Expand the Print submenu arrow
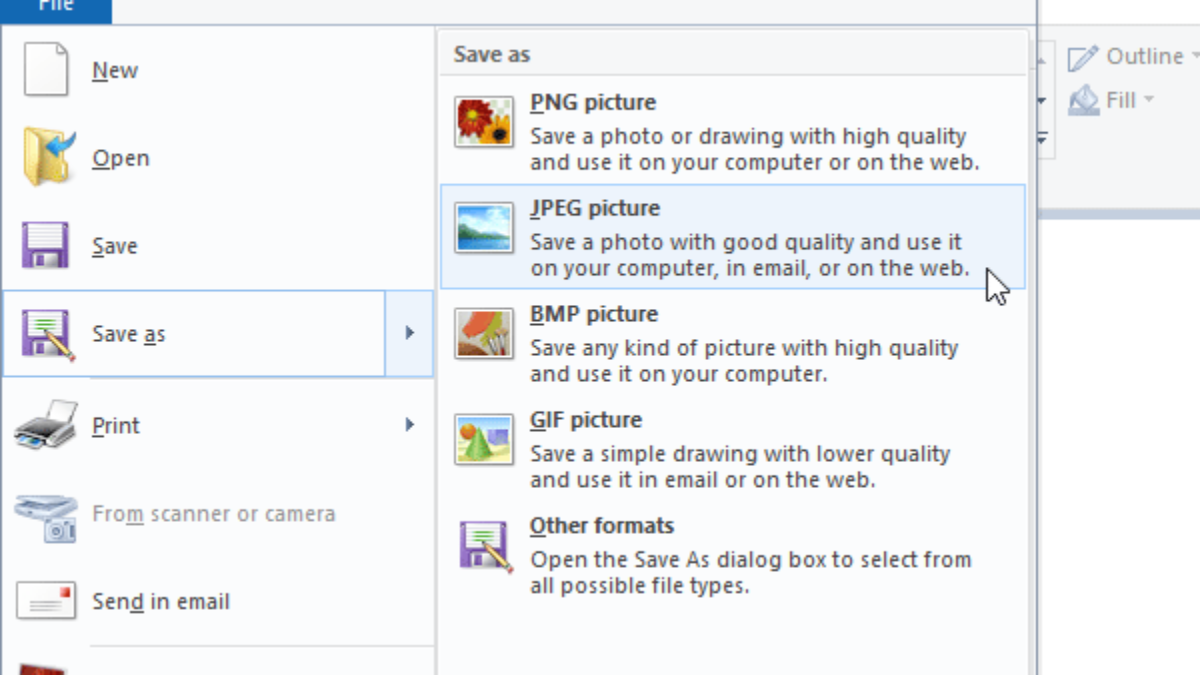Image resolution: width=1200 pixels, height=675 pixels. pos(408,424)
